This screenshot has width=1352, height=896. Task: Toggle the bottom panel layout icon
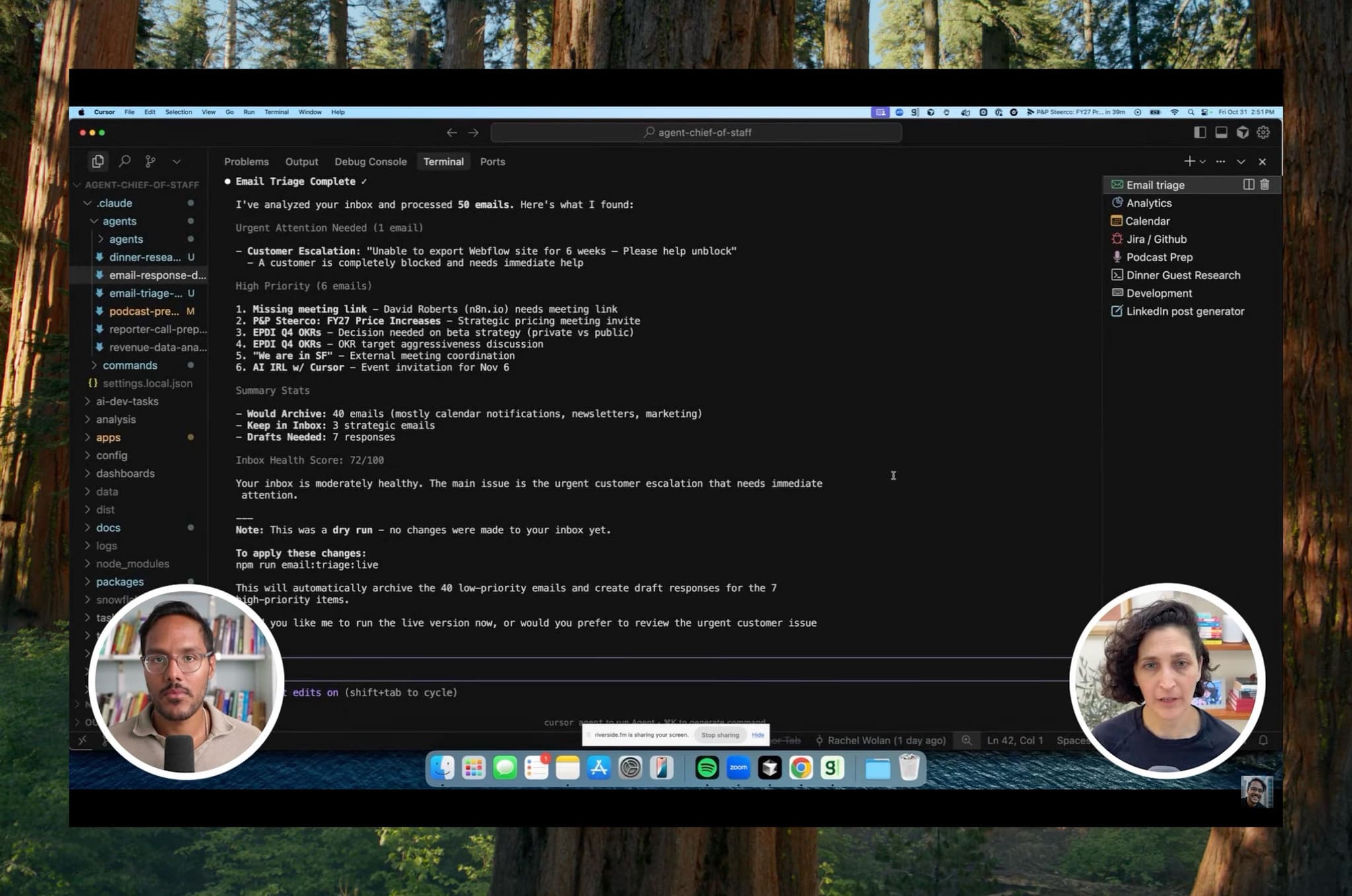(1221, 133)
